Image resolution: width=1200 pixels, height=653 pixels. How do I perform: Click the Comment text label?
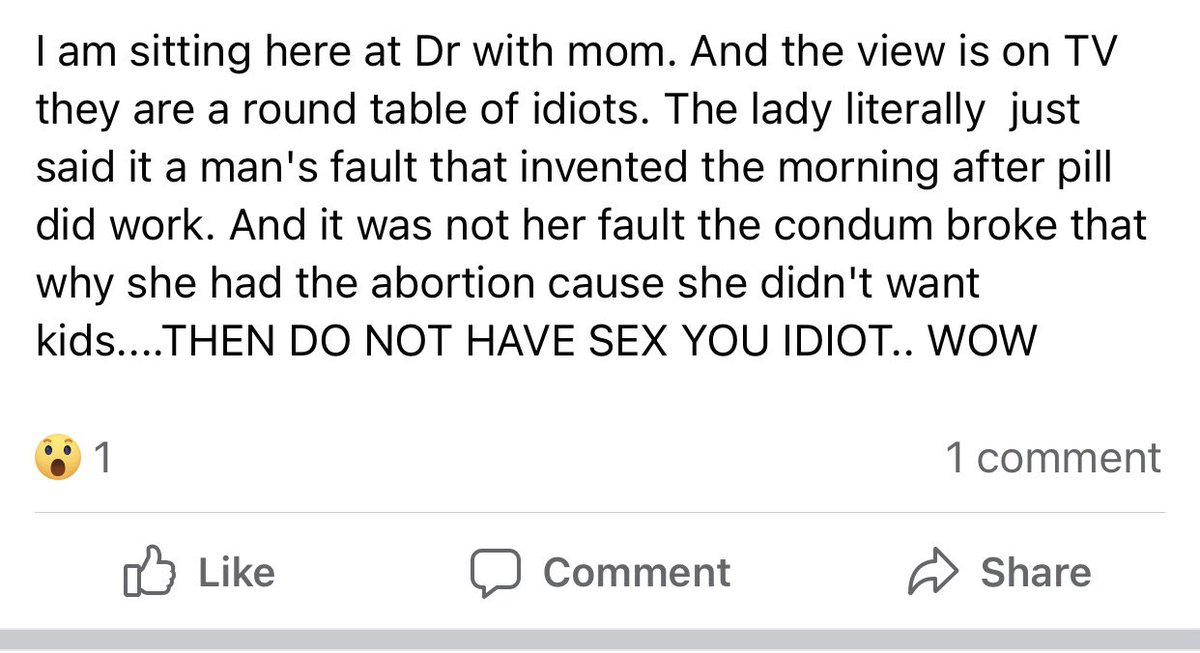coord(637,572)
